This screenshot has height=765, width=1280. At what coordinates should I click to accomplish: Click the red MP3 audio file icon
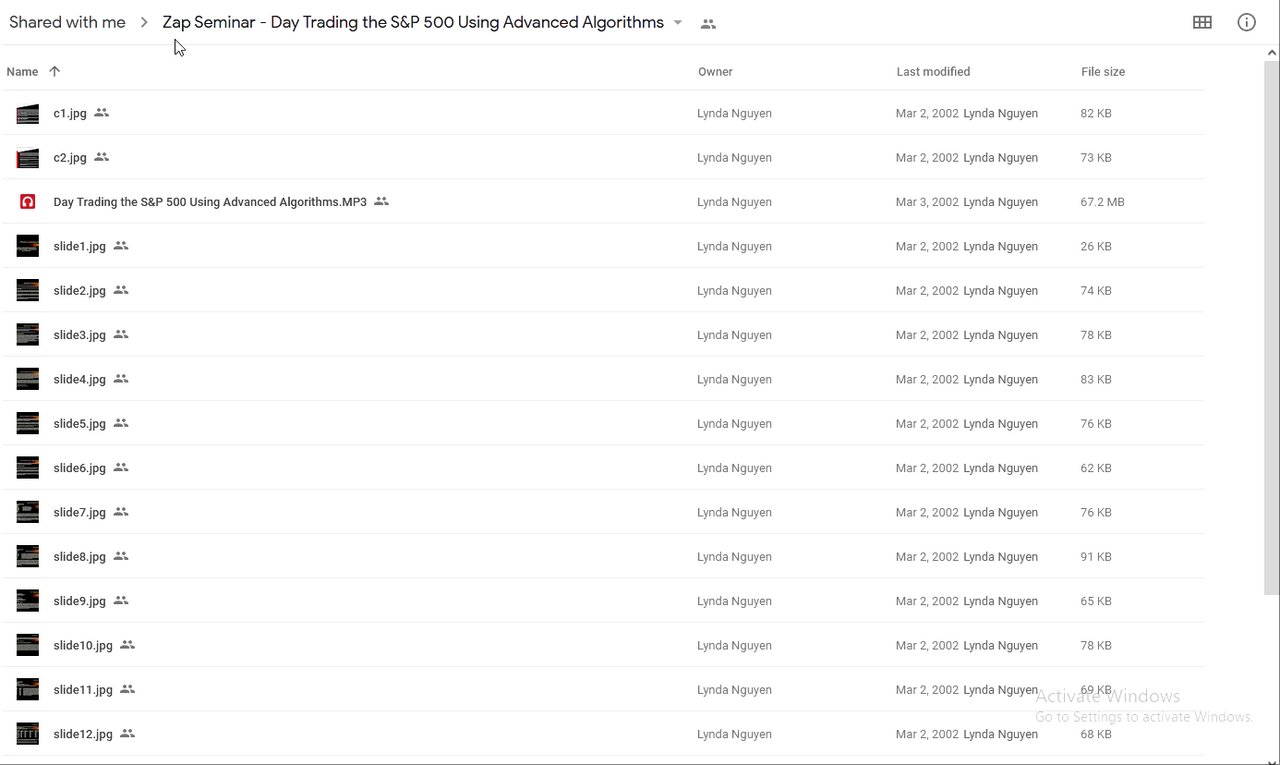point(28,202)
